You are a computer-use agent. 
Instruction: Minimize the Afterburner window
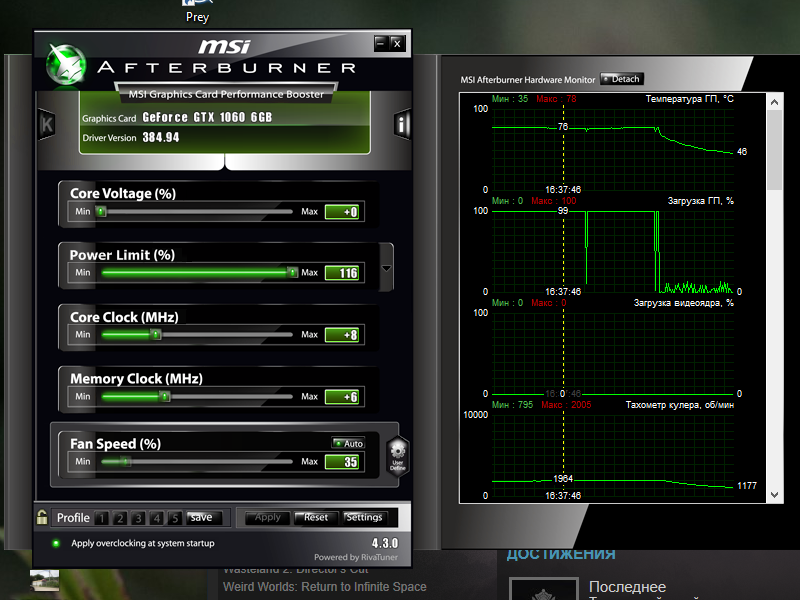tap(380, 43)
